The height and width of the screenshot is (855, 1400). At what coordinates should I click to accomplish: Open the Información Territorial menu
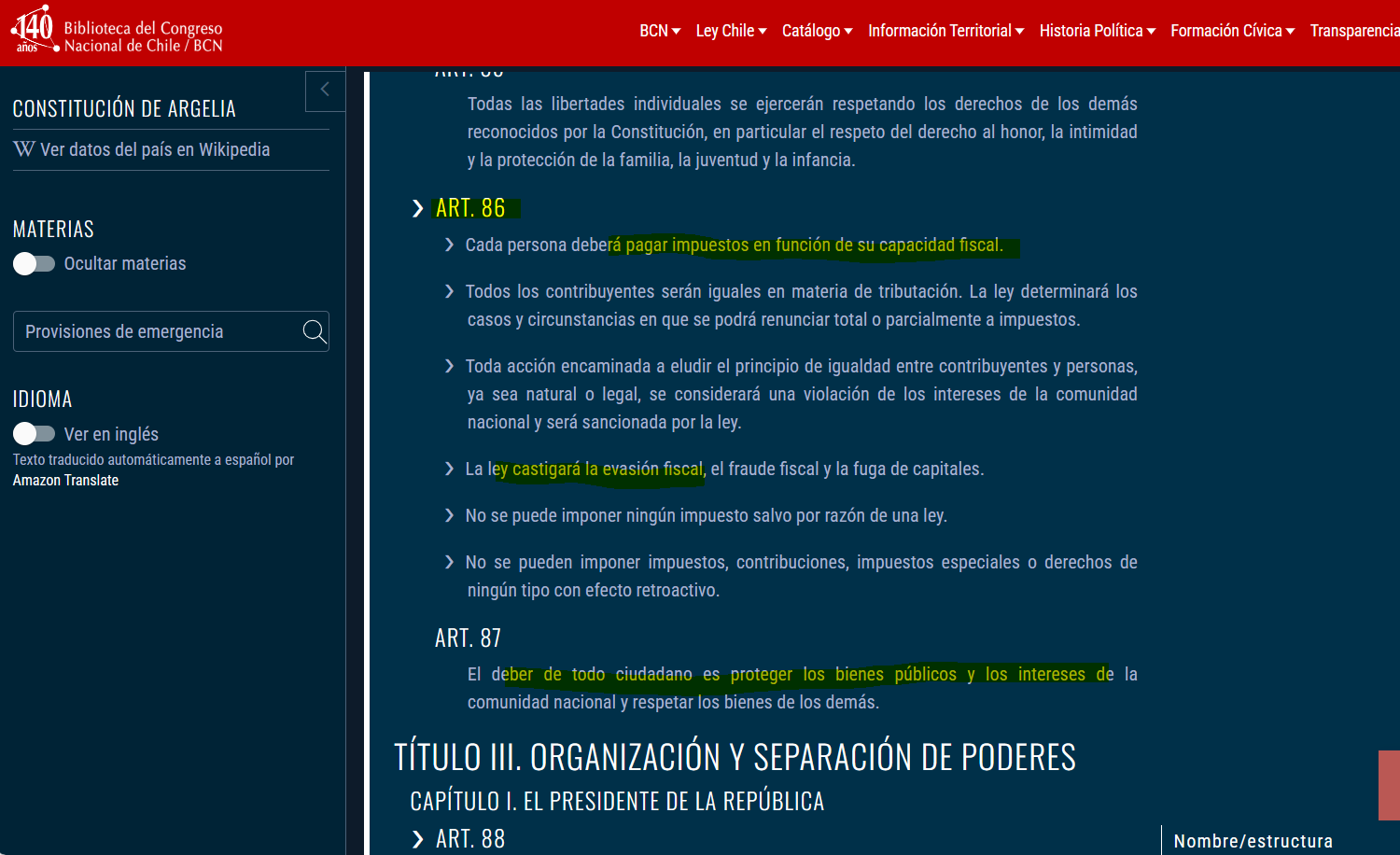945,31
